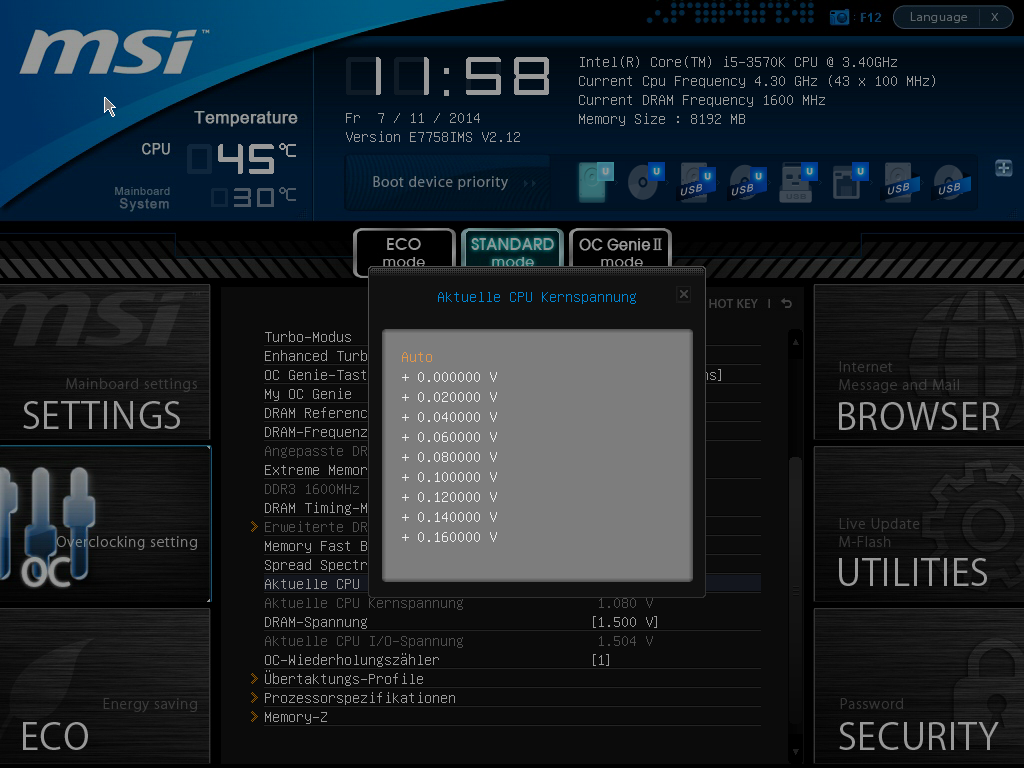This screenshot has height=768, width=1024.
Task: Open the Language selector
Action: pyautogui.click(x=938, y=17)
